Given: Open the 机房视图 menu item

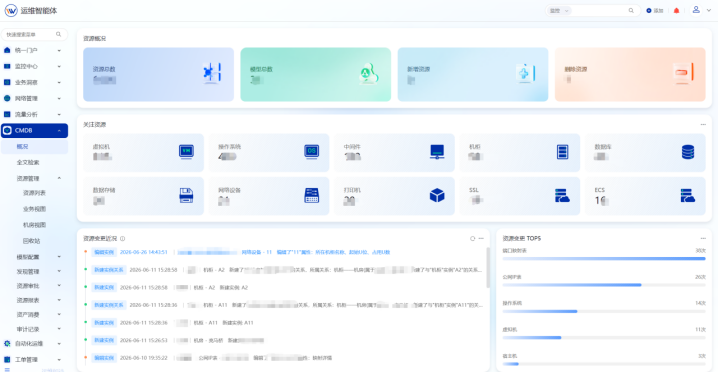Looking at the screenshot, I should point(34,225).
